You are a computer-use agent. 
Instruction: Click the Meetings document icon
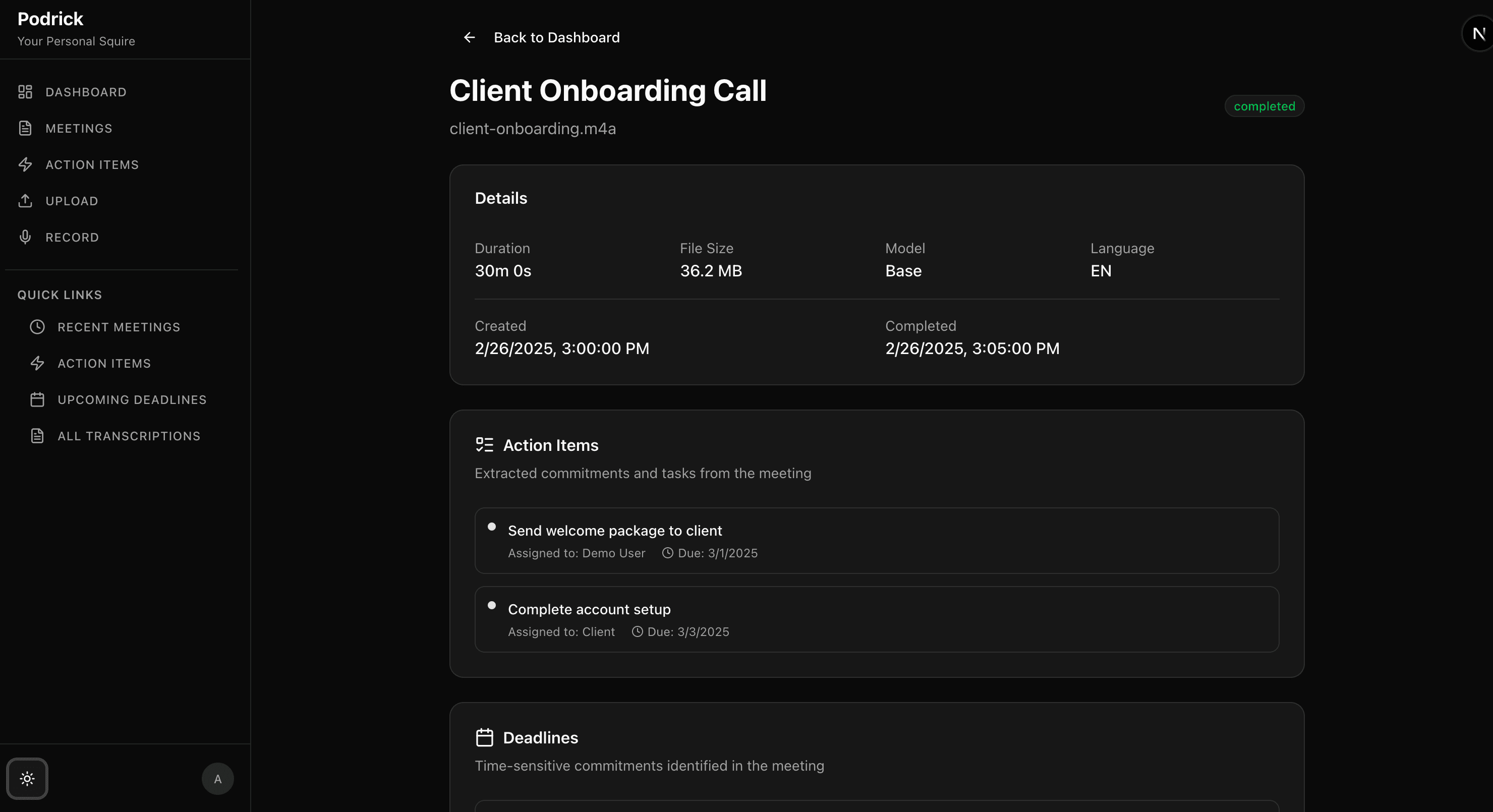tap(25, 128)
